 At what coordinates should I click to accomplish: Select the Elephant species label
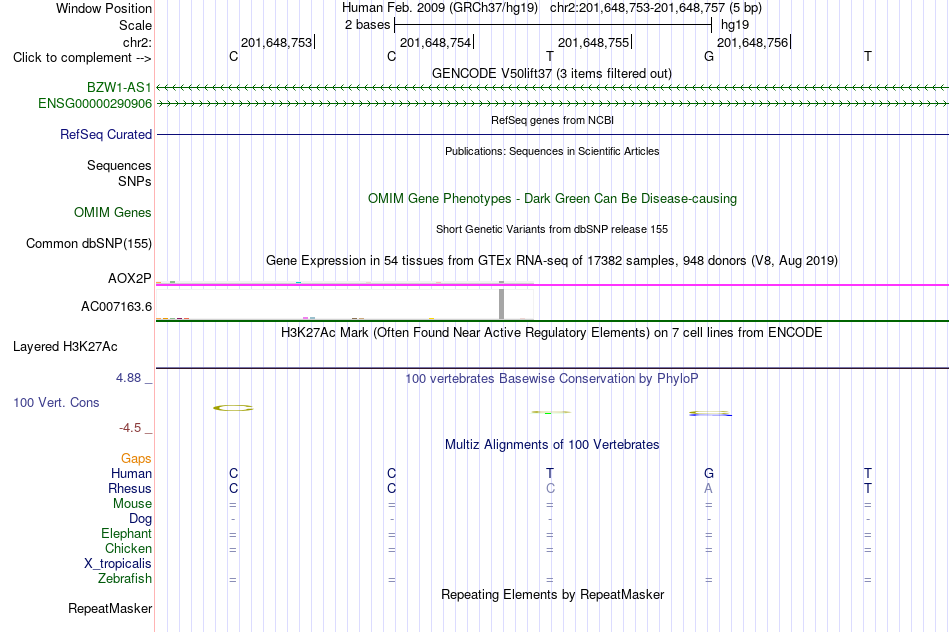point(126,533)
